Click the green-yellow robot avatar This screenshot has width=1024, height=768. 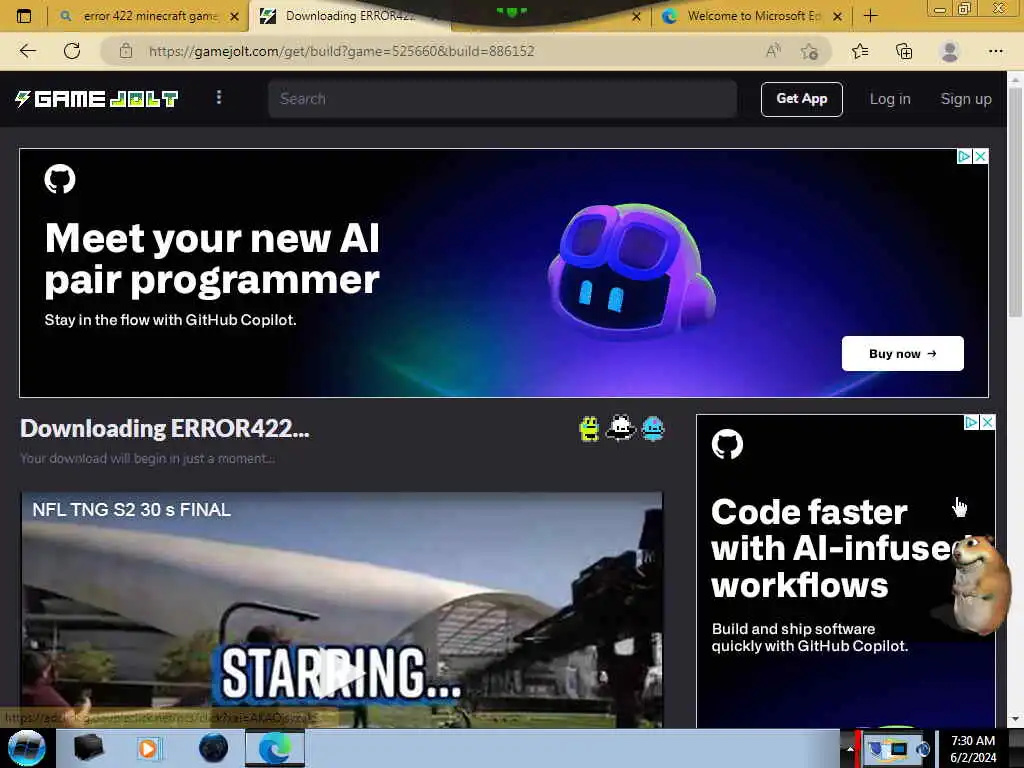click(589, 429)
